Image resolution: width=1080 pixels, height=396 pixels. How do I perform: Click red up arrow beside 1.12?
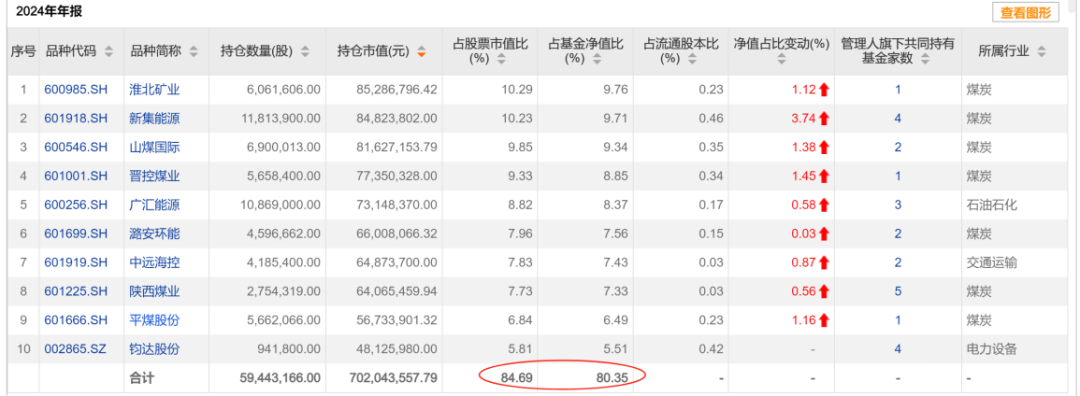click(x=824, y=90)
